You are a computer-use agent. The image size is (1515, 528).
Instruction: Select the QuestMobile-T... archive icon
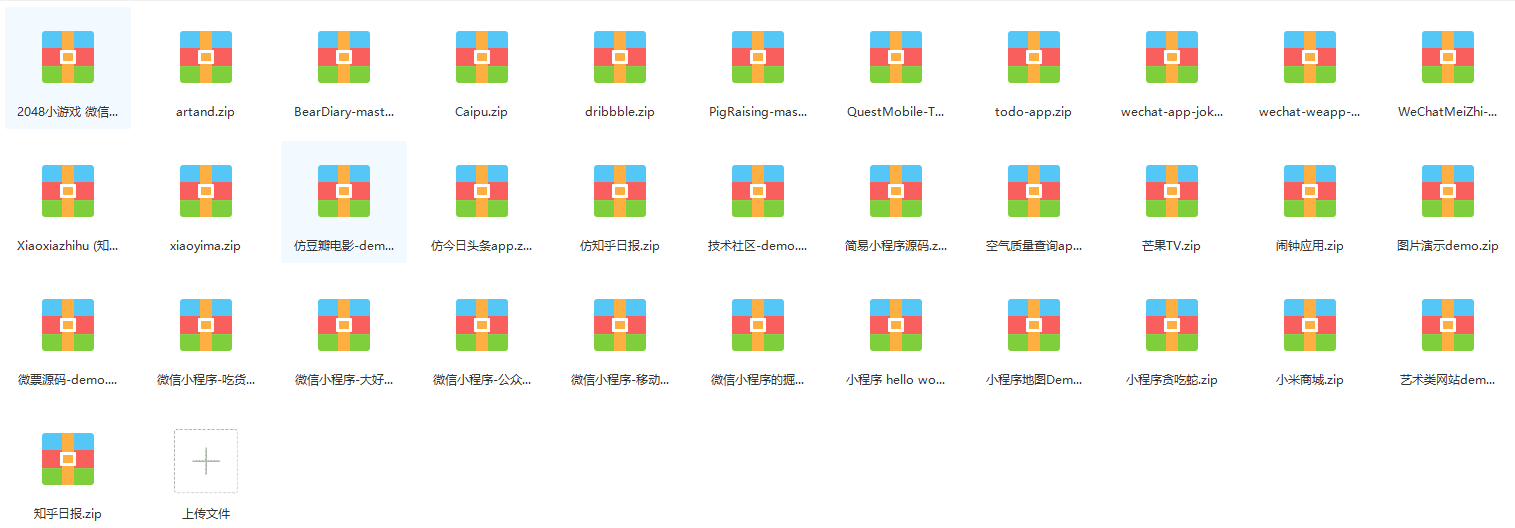896,56
